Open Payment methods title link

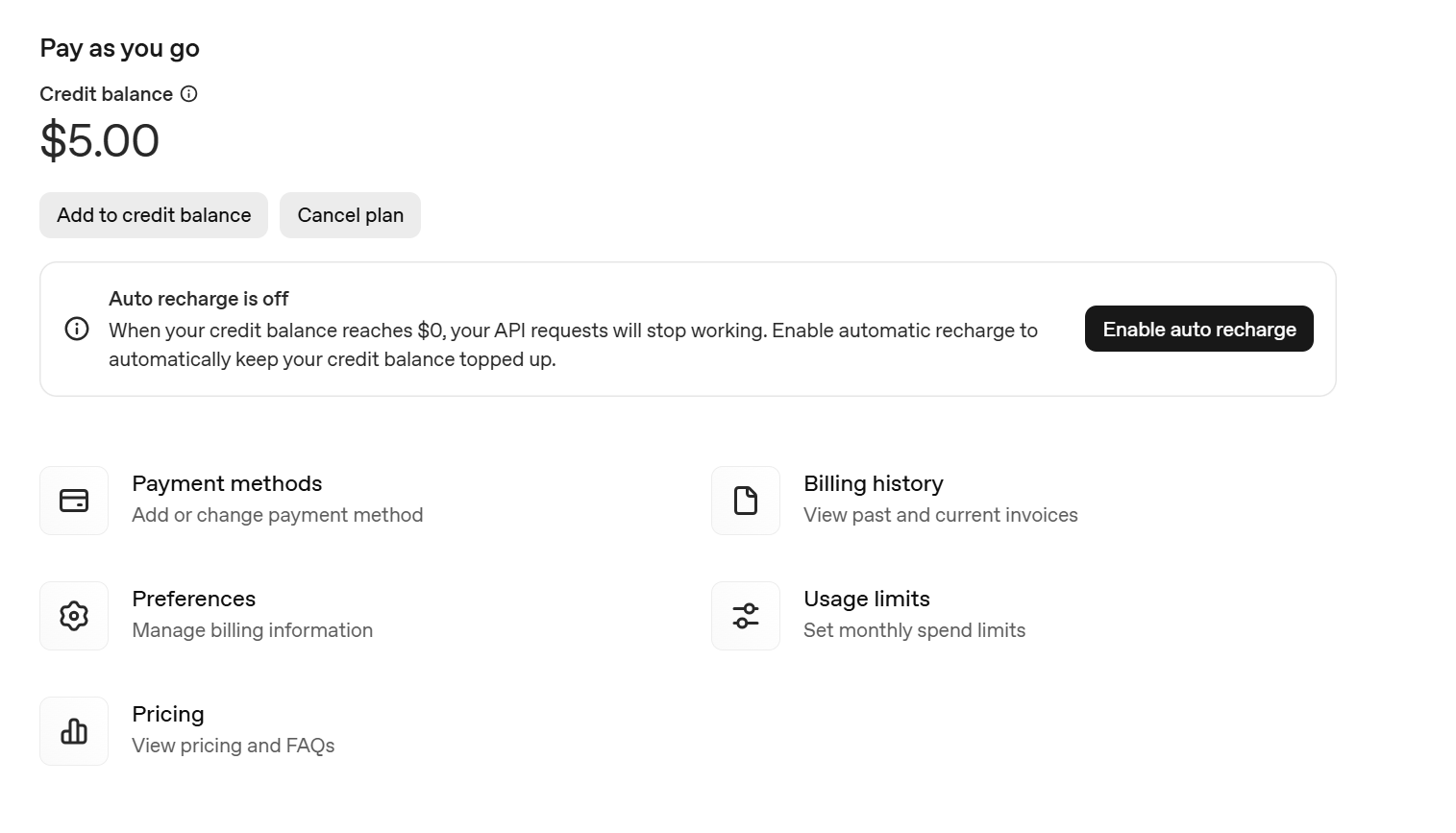(x=227, y=483)
